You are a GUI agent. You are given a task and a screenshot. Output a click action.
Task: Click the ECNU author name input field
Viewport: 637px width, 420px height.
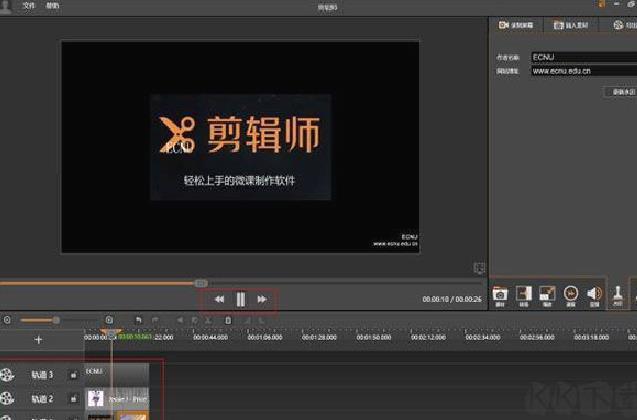pos(584,57)
